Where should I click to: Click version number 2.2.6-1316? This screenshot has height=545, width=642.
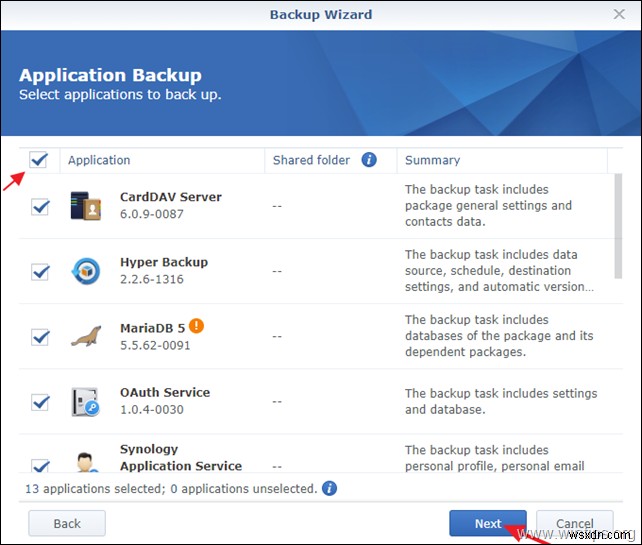pos(152,279)
